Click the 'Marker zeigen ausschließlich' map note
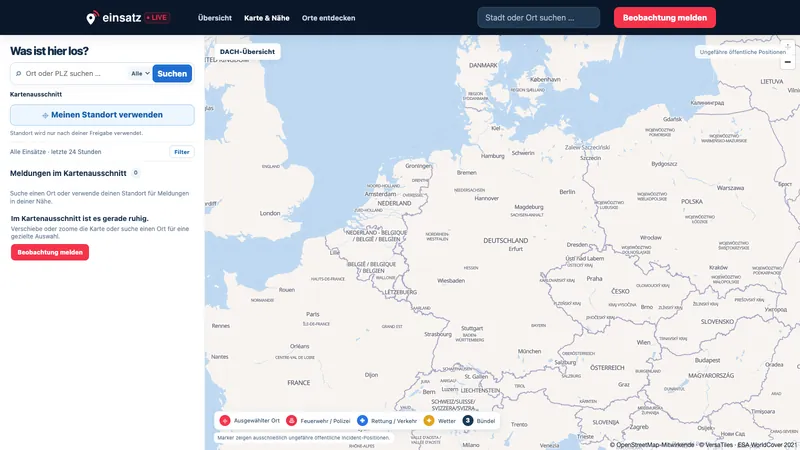The height and width of the screenshot is (450, 800). 304,438
